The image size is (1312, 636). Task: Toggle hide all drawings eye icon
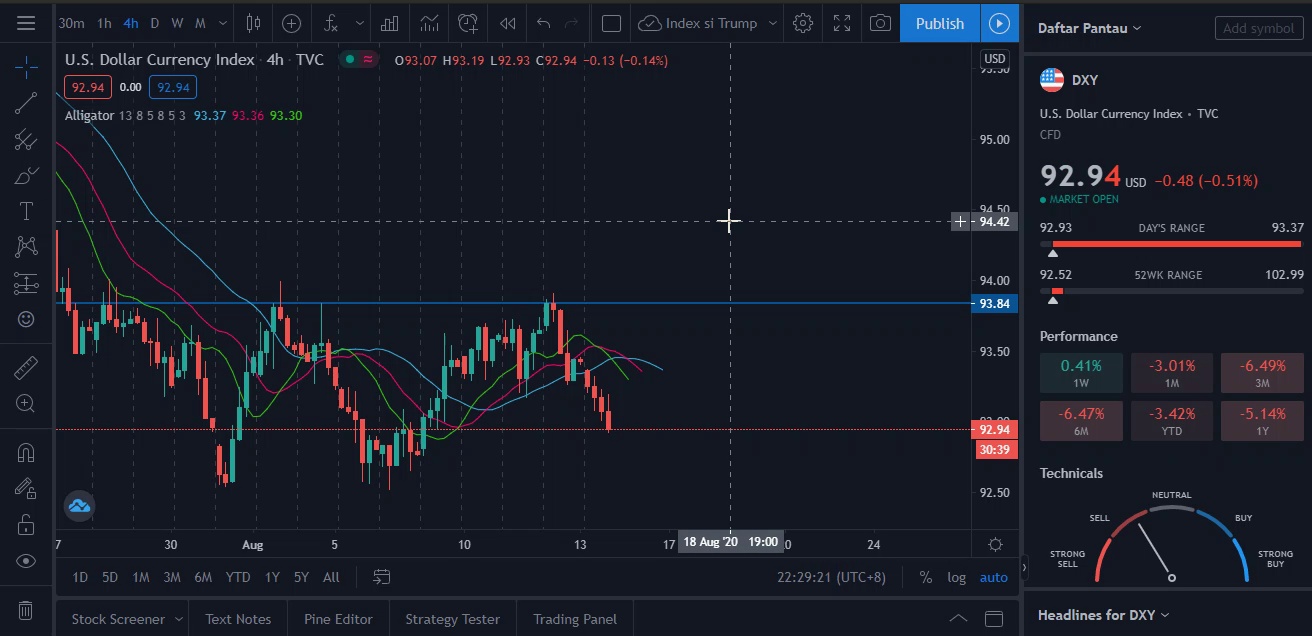[x=26, y=561]
